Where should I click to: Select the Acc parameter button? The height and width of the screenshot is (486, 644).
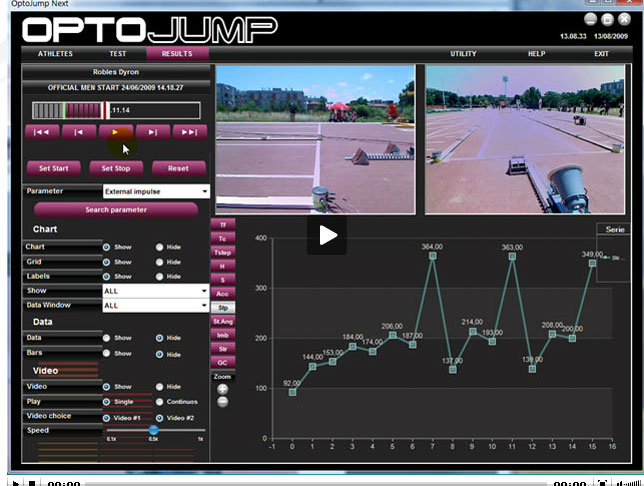(x=223, y=294)
